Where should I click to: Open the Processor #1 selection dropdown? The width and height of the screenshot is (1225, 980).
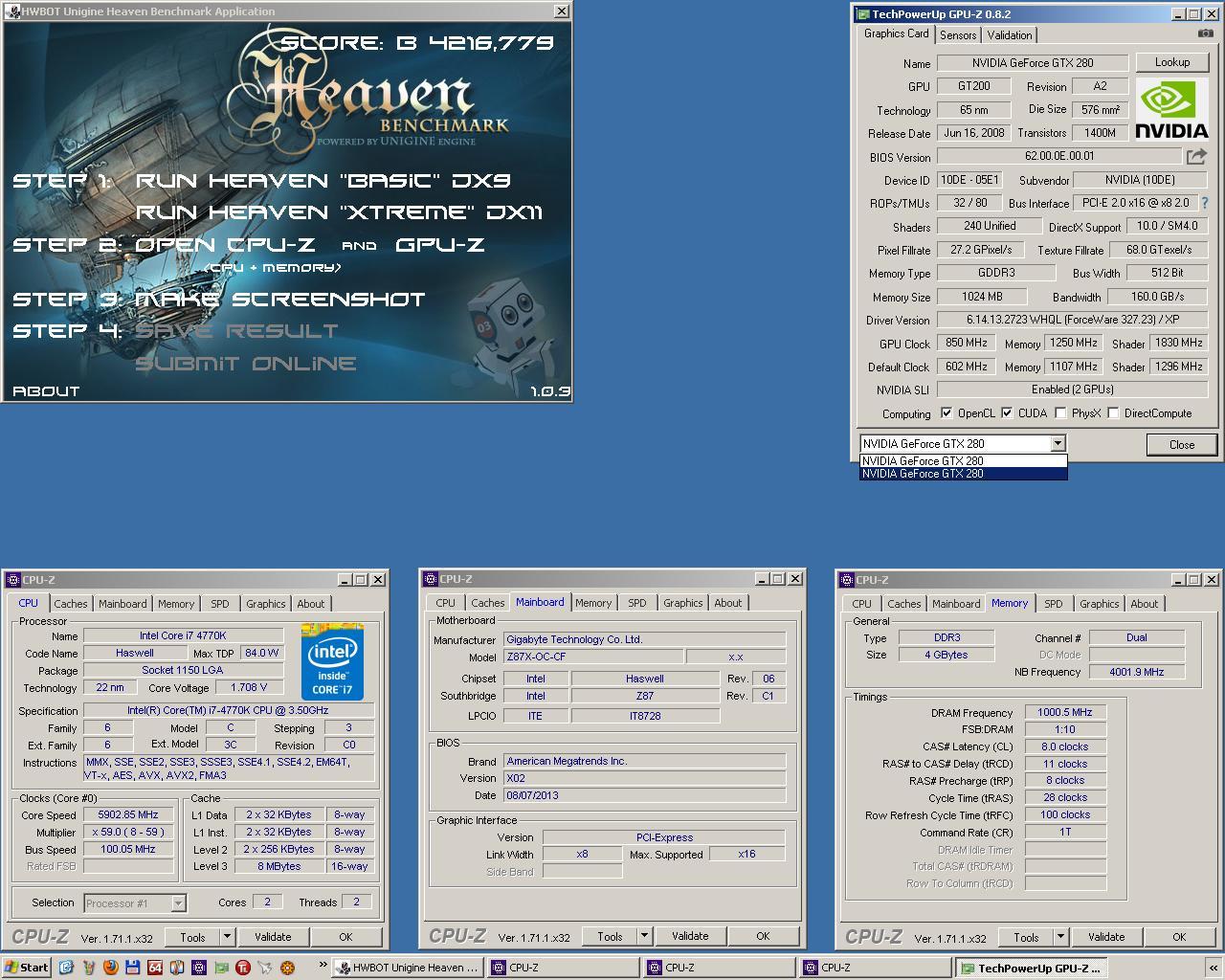[178, 902]
